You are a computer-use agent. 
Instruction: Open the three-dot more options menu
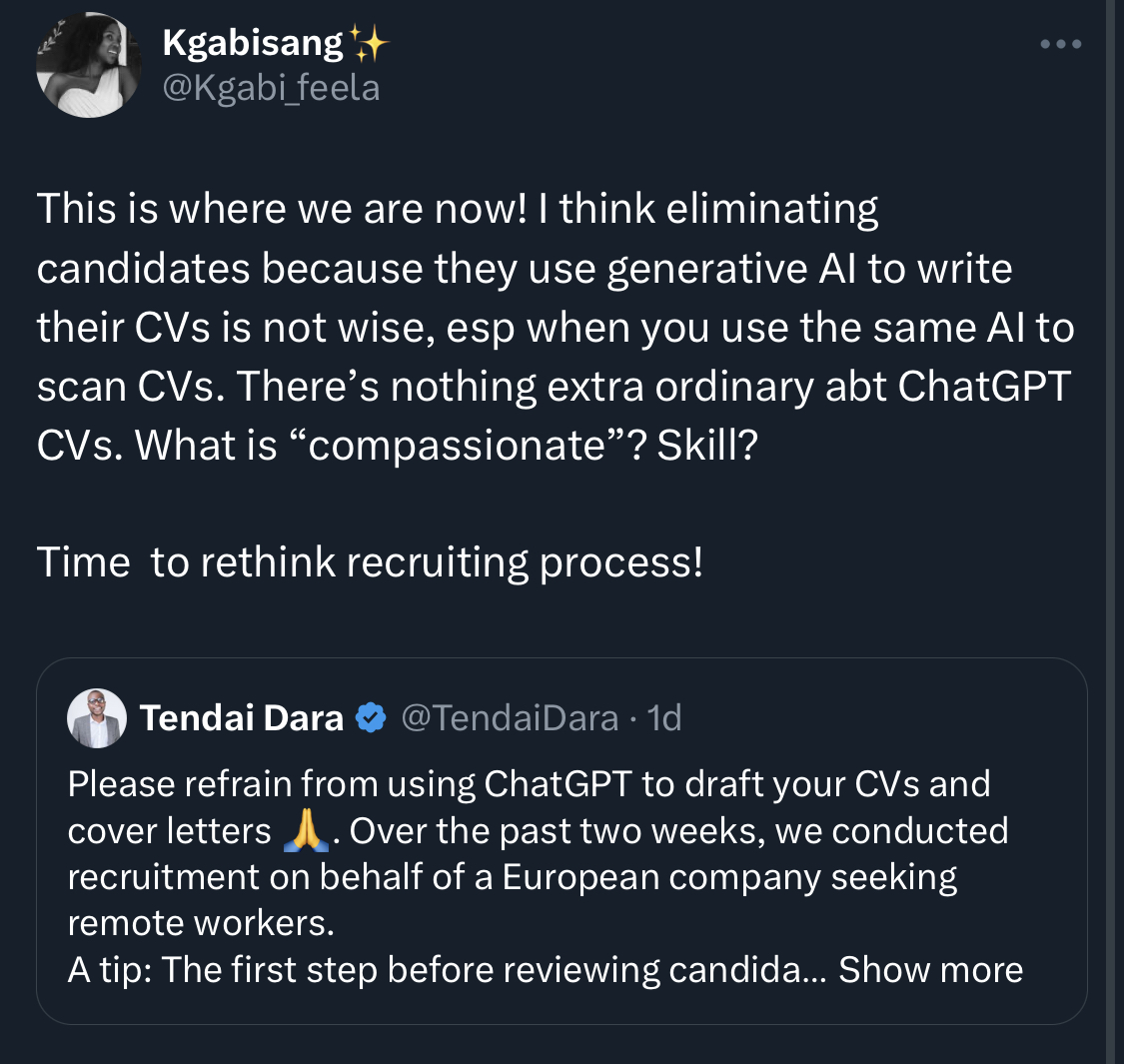(1060, 44)
